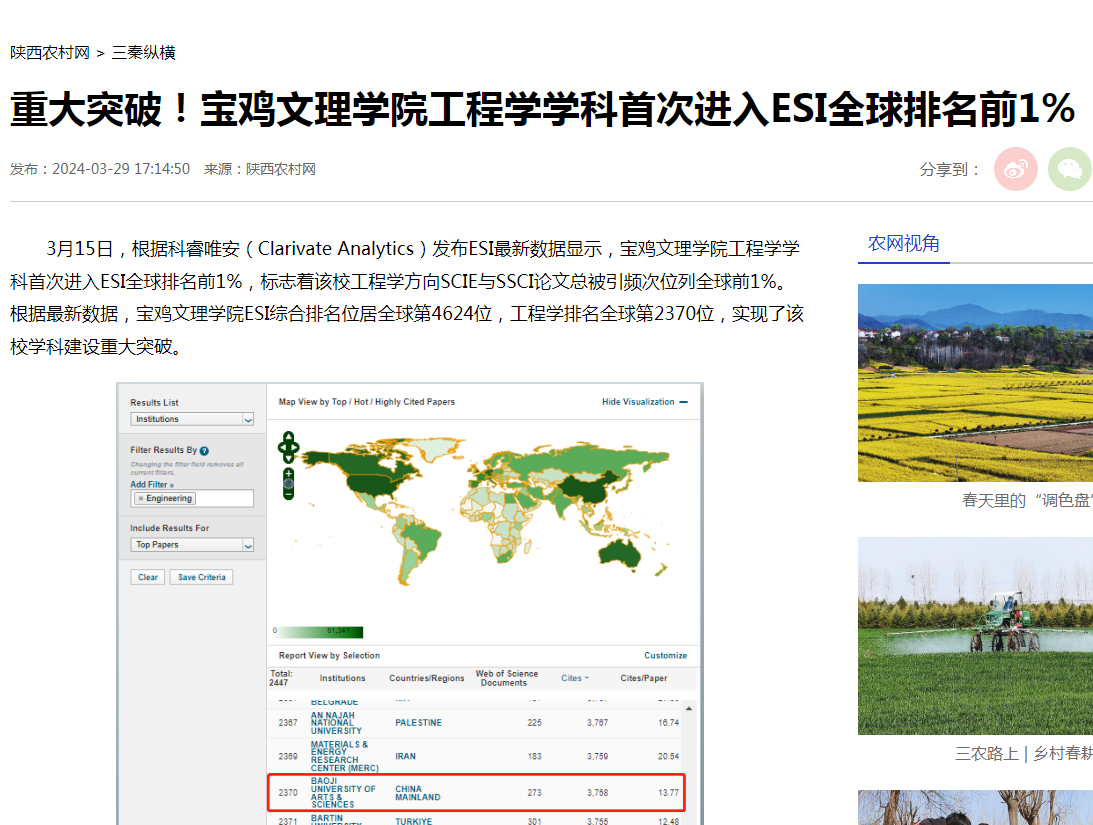This screenshot has height=825, width=1093.
Task: Share article via Weibo icon
Action: pos(1015,169)
